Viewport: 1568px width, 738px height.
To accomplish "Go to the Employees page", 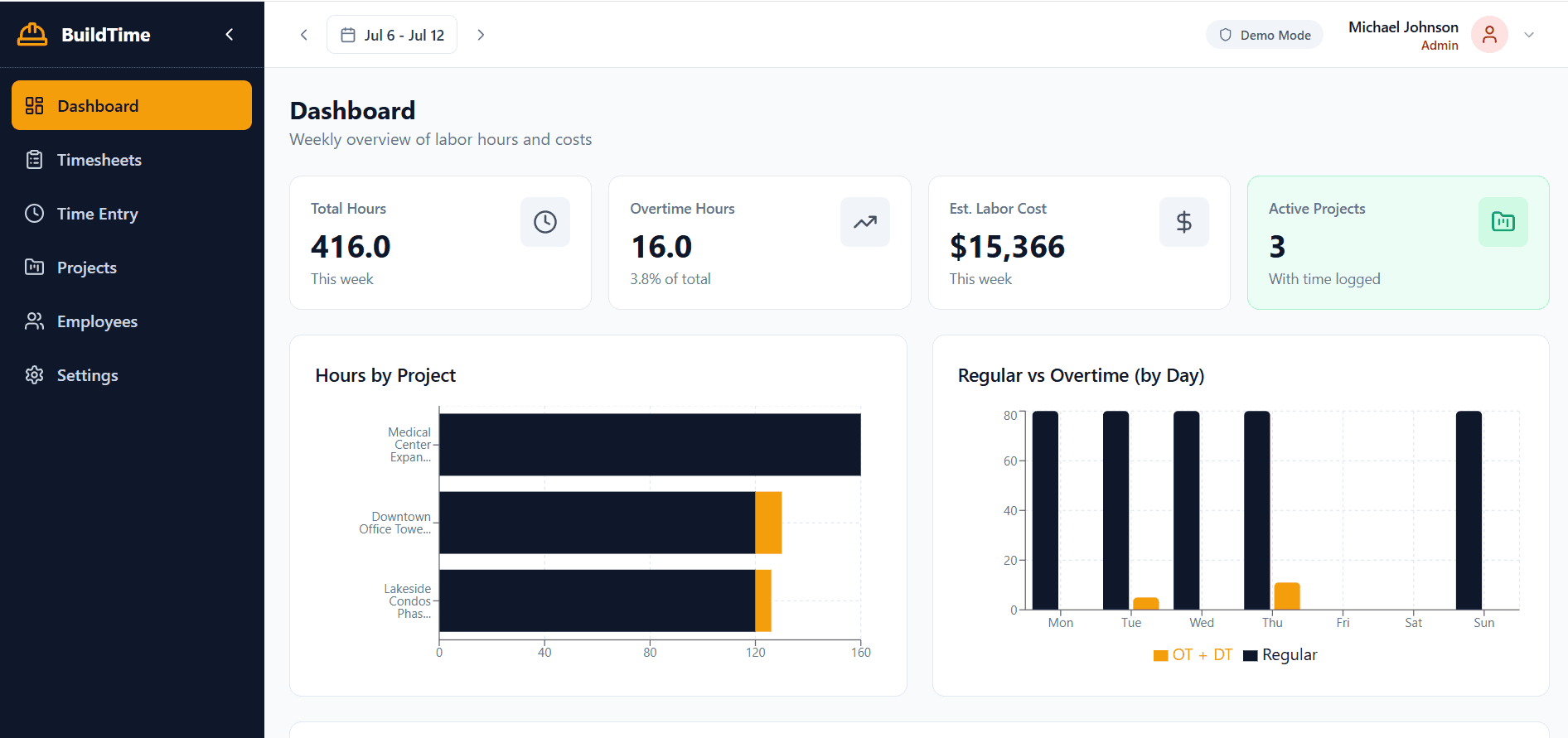I will coord(97,321).
